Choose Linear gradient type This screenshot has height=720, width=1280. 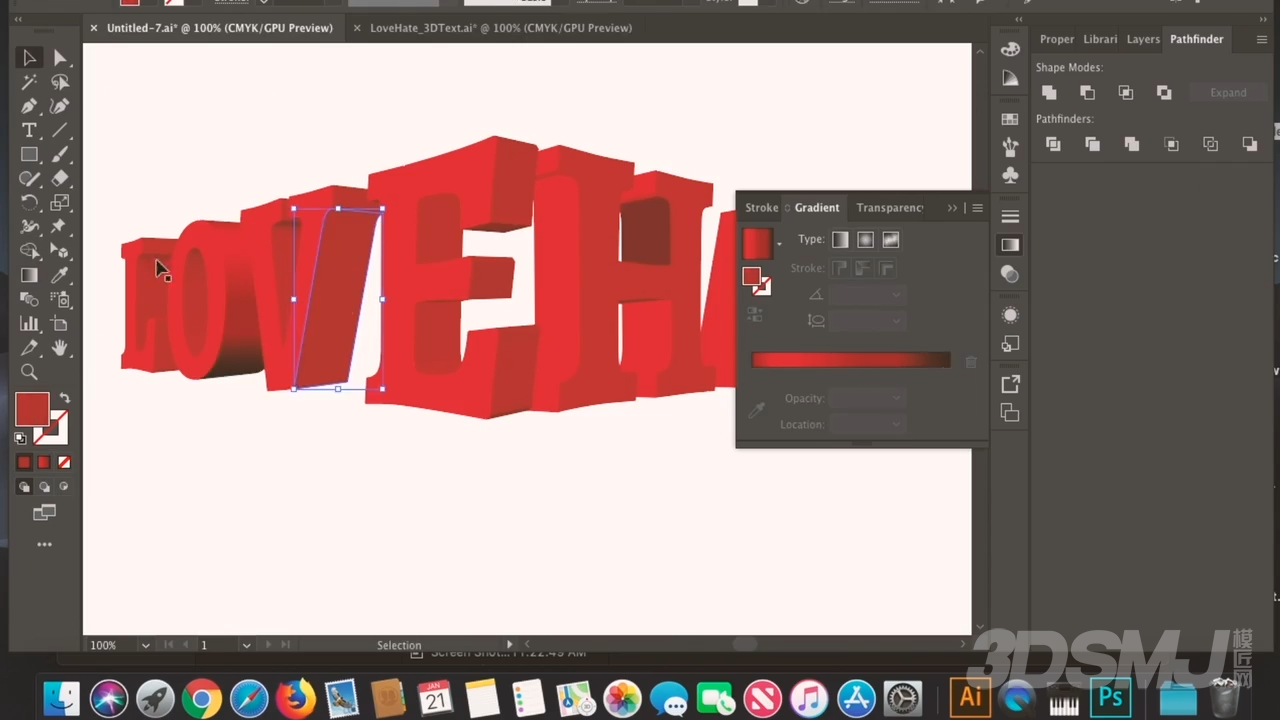(x=840, y=240)
